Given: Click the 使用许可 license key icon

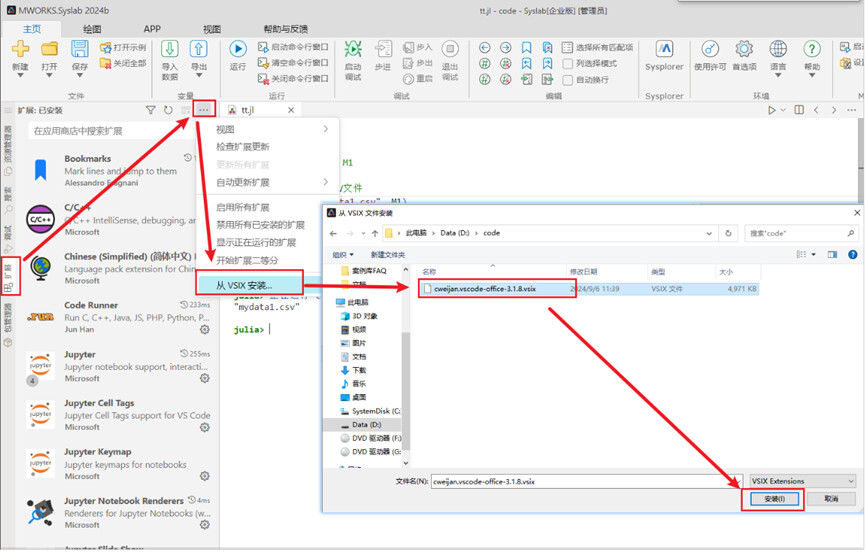Looking at the screenshot, I should click(710, 49).
